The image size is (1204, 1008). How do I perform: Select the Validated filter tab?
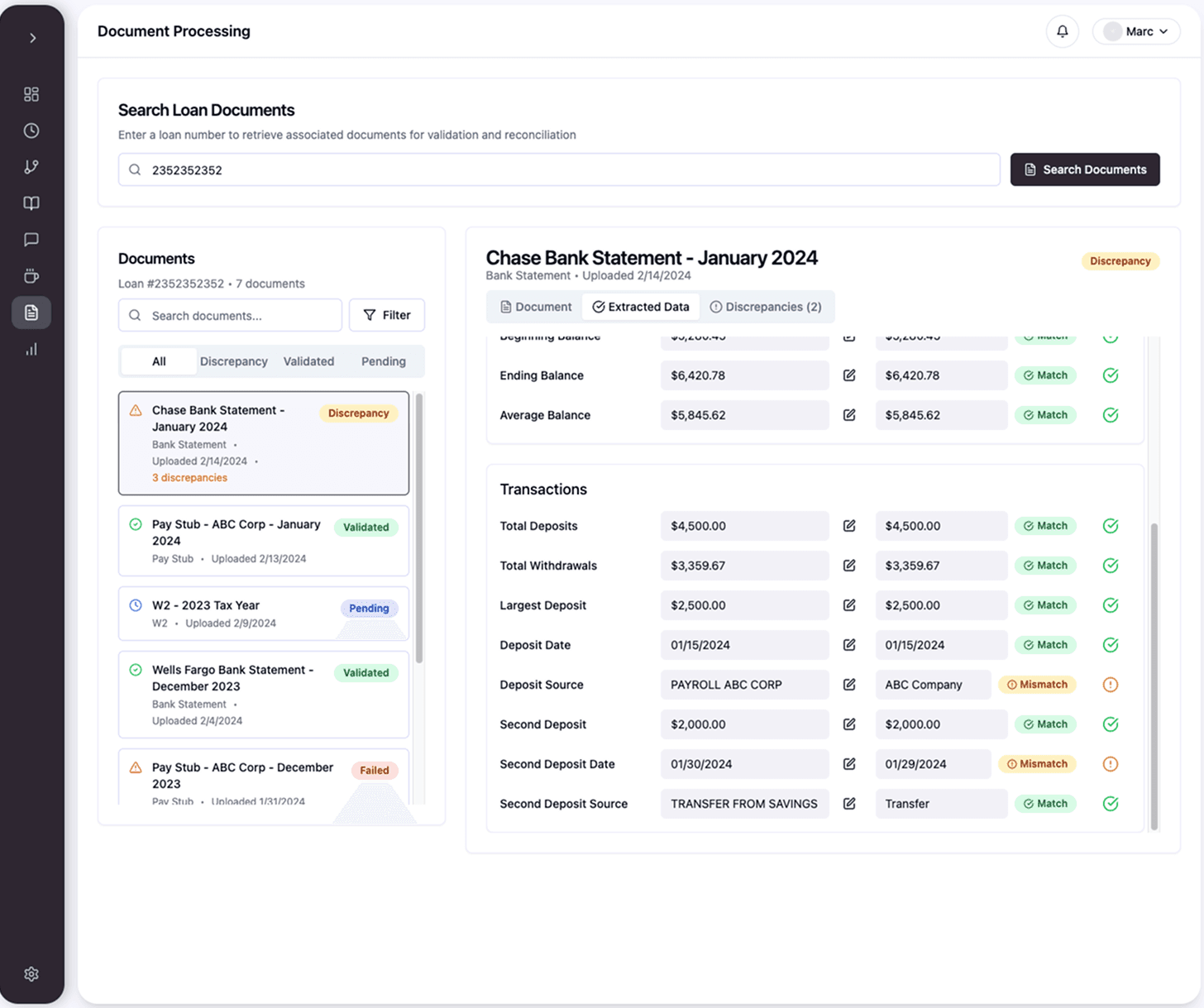(x=308, y=361)
